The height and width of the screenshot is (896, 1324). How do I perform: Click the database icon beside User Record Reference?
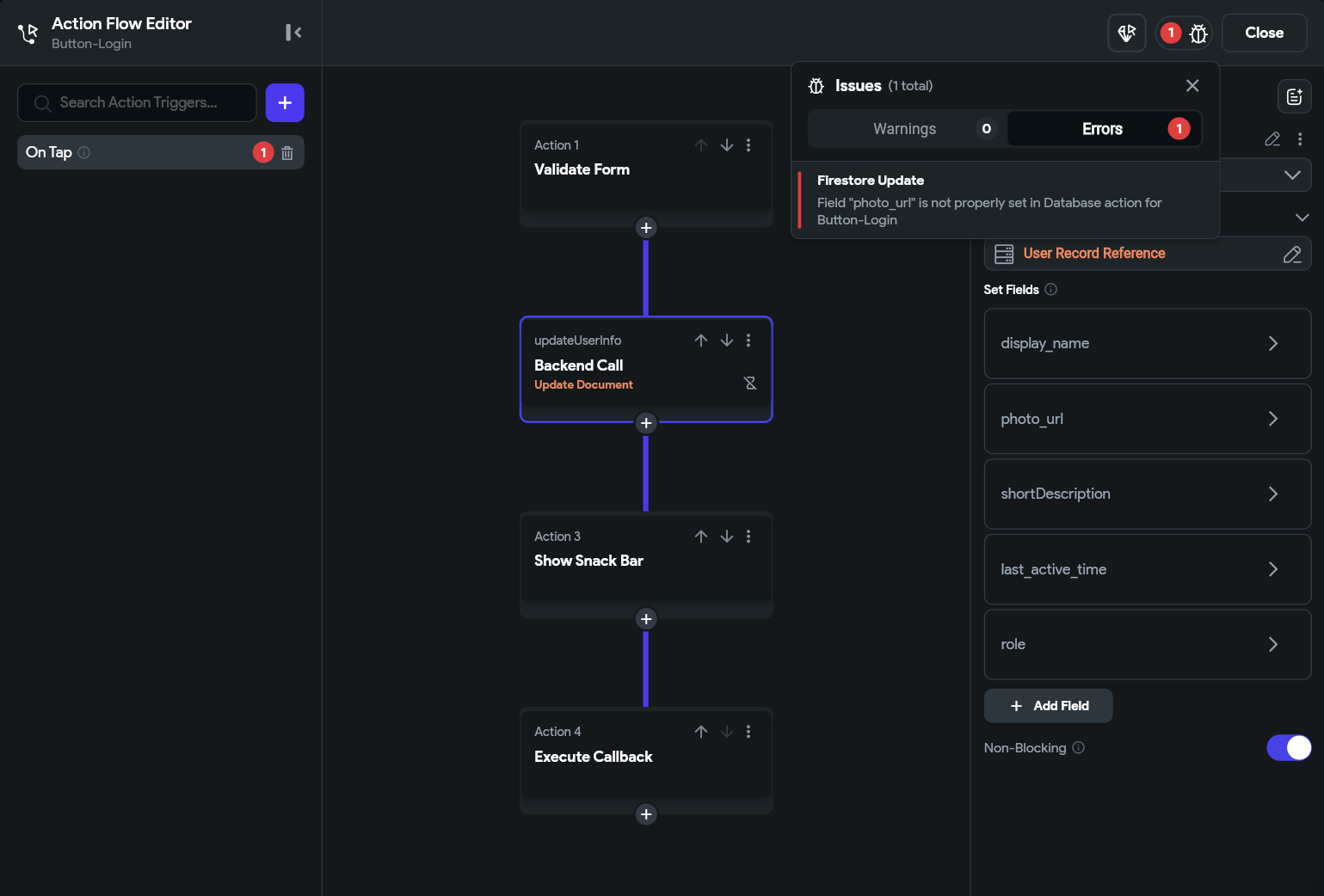pos(1004,254)
